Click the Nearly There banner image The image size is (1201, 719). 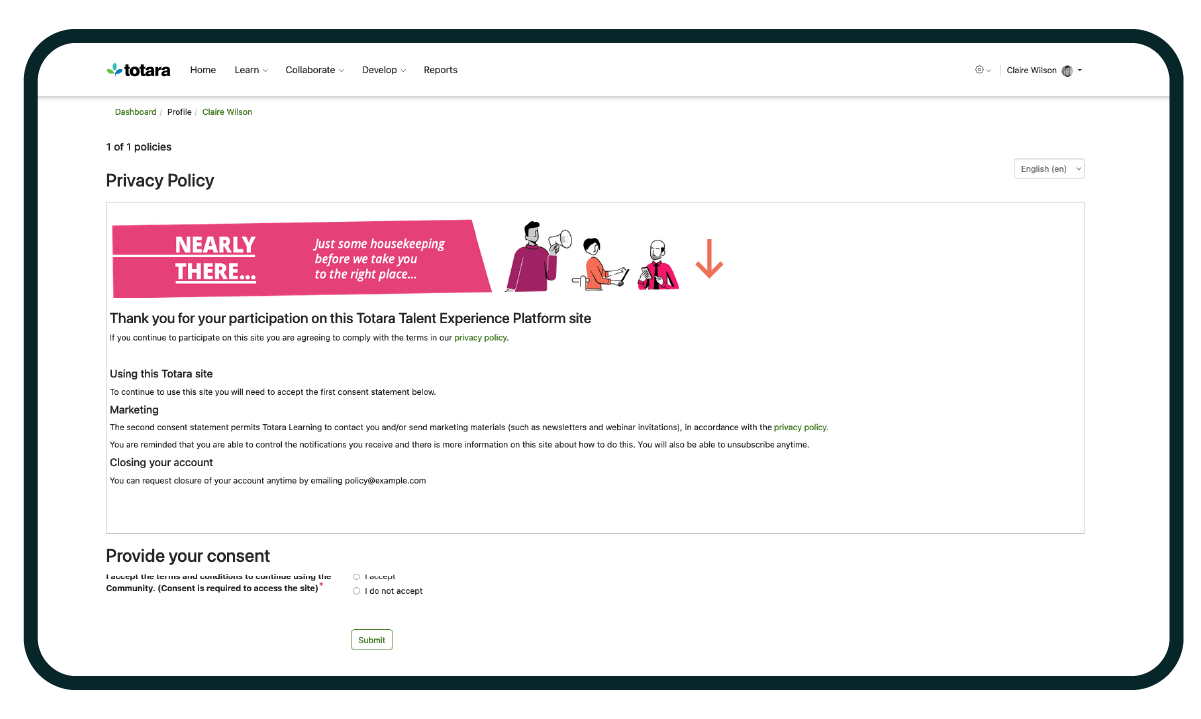click(x=418, y=258)
